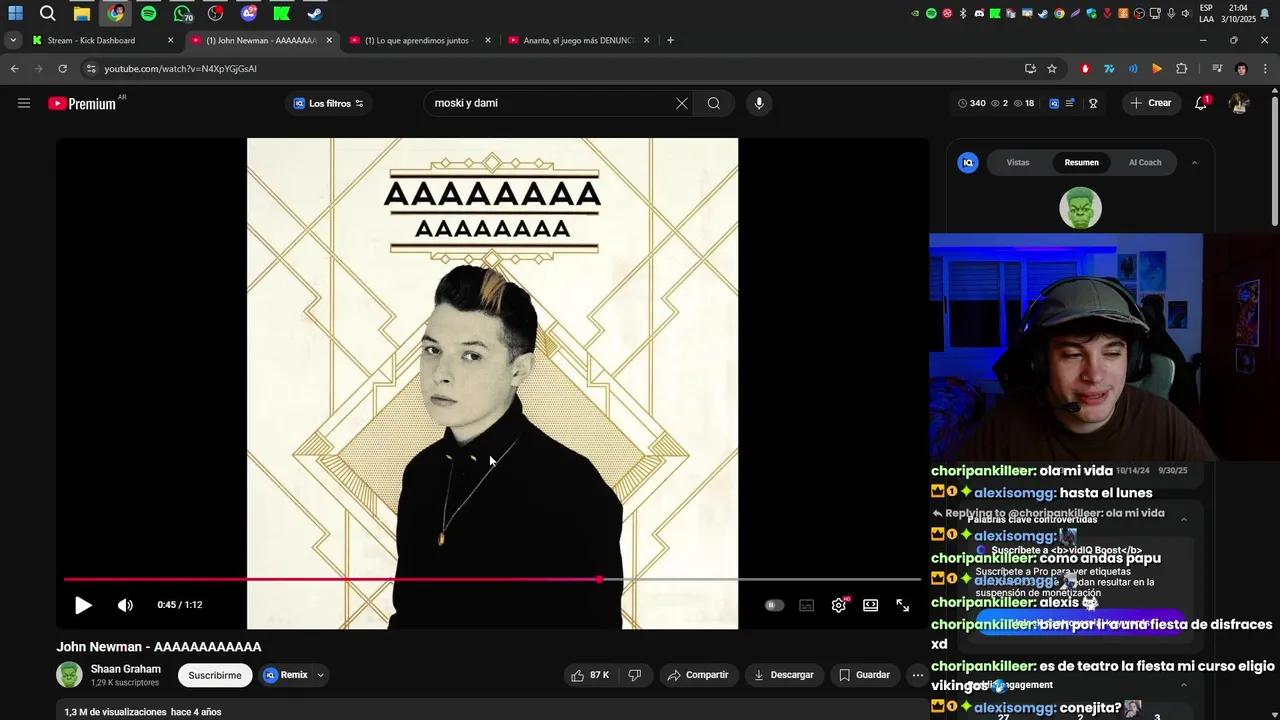Click the orange play extension icon
The width and height of the screenshot is (1280, 720).
click(x=1157, y=69)
